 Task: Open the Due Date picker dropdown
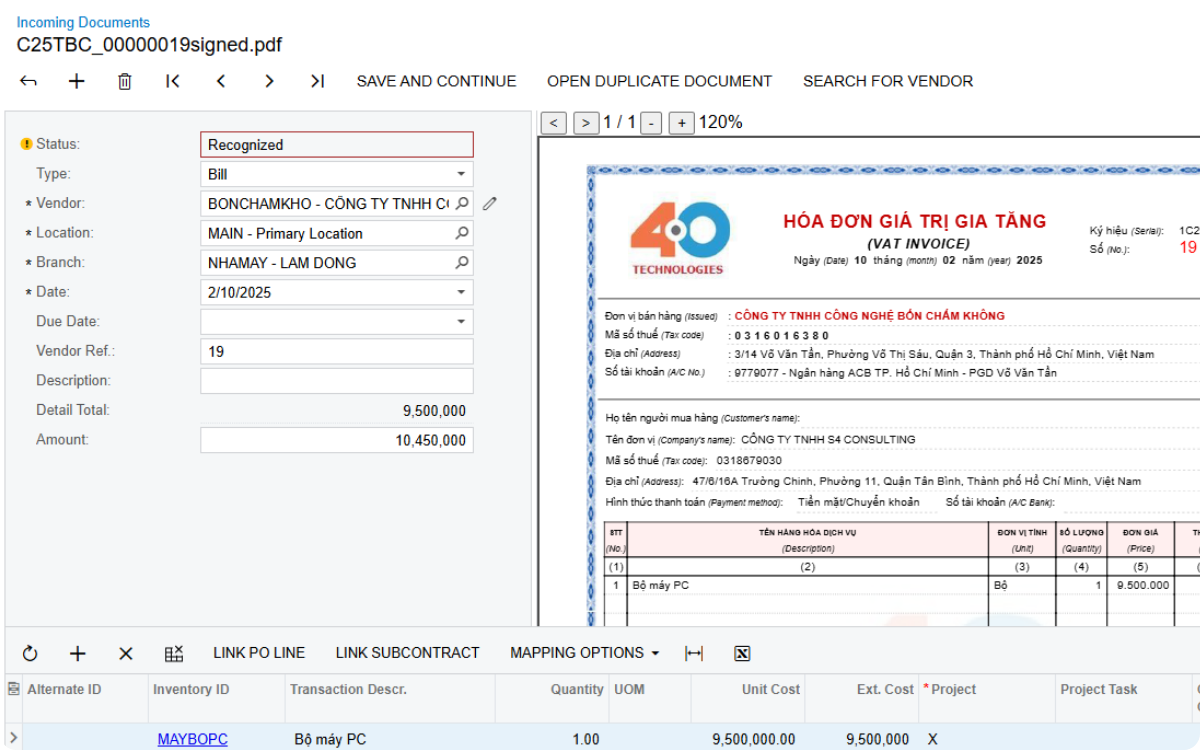point(461,321)
